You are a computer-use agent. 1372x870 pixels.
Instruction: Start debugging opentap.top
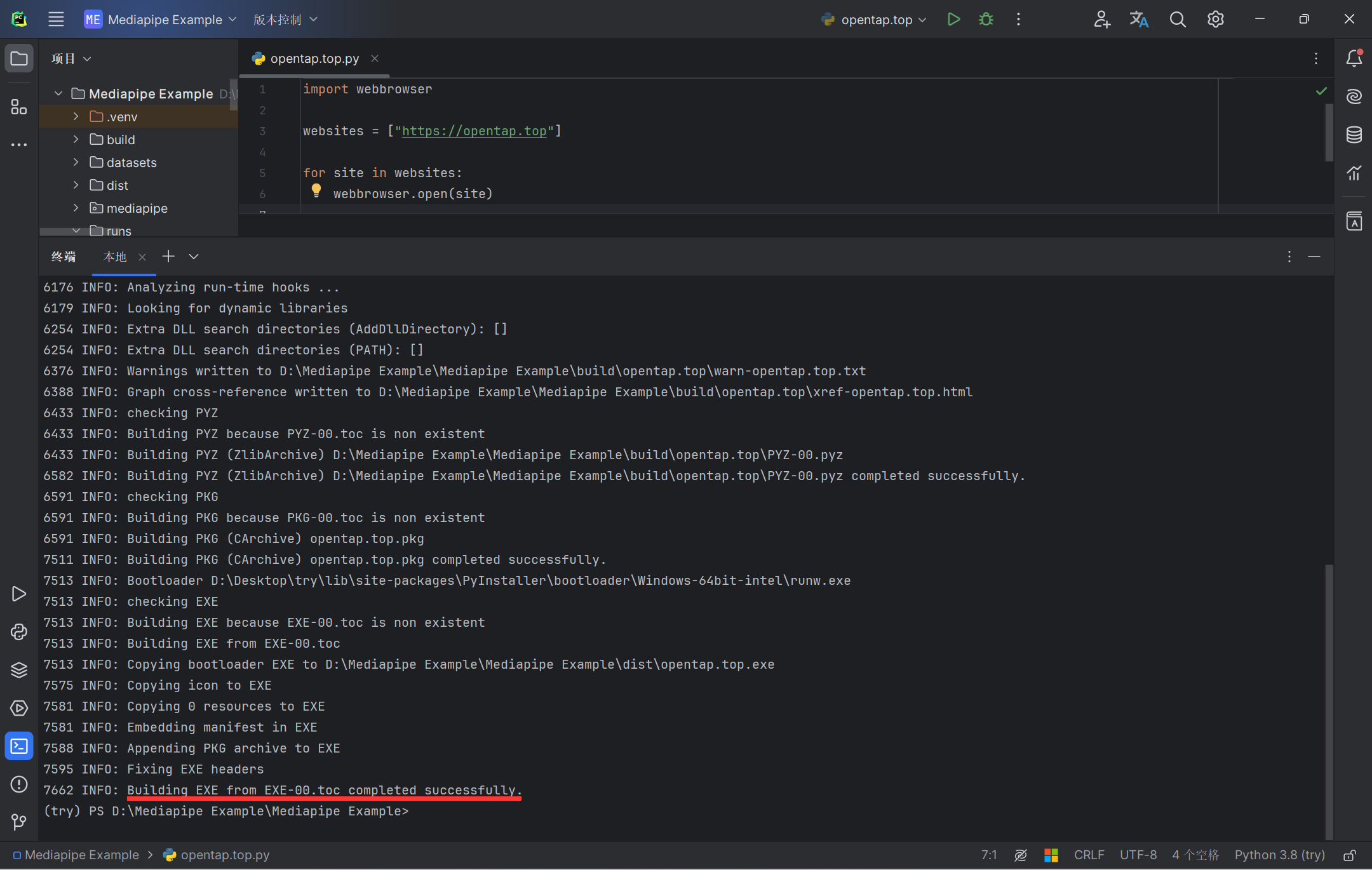click(986, 19)
